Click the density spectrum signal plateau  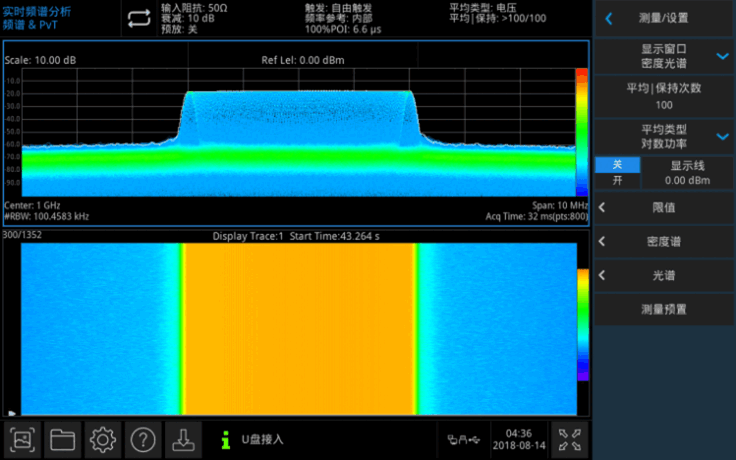(x=299, y=115)
